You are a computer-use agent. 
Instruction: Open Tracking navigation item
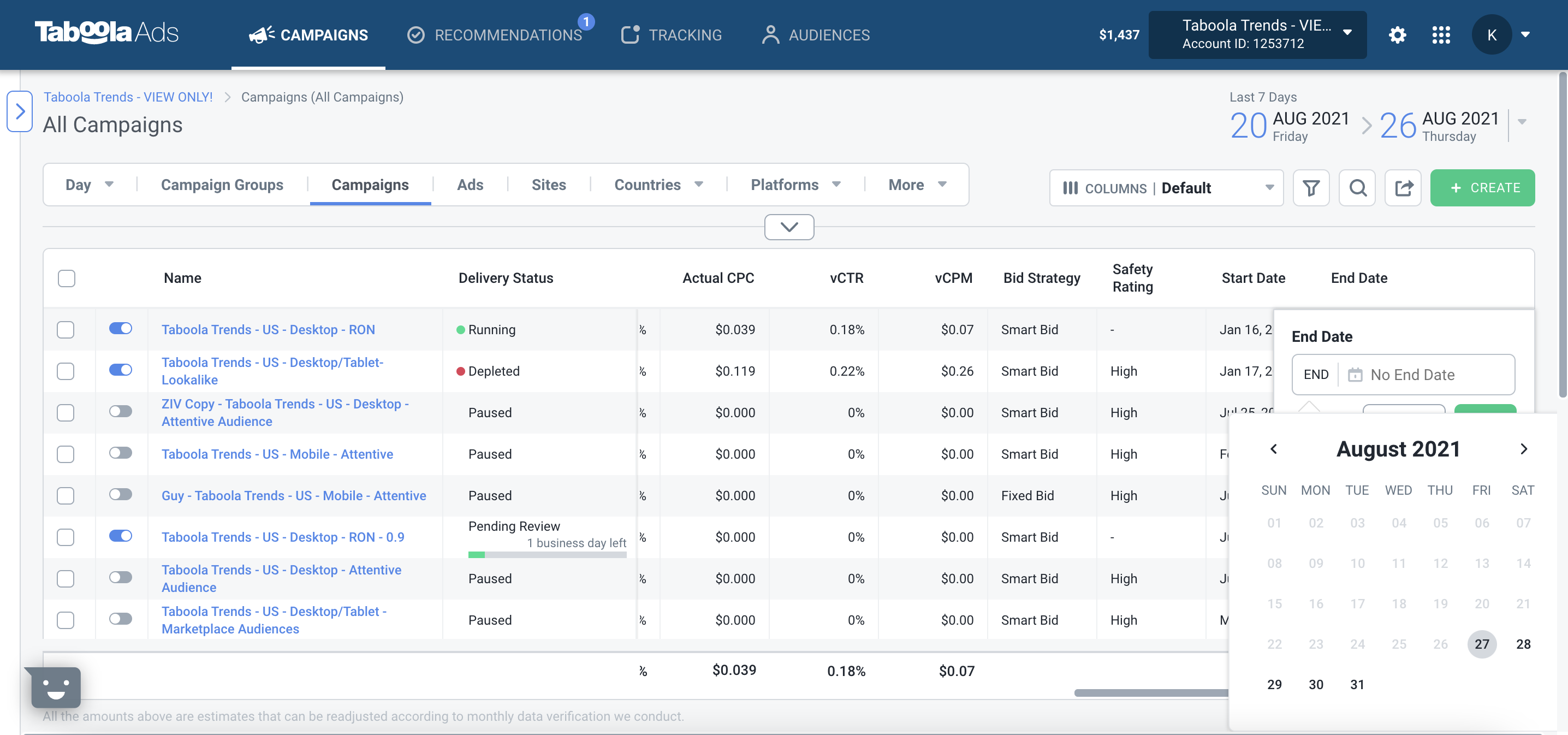672,35
